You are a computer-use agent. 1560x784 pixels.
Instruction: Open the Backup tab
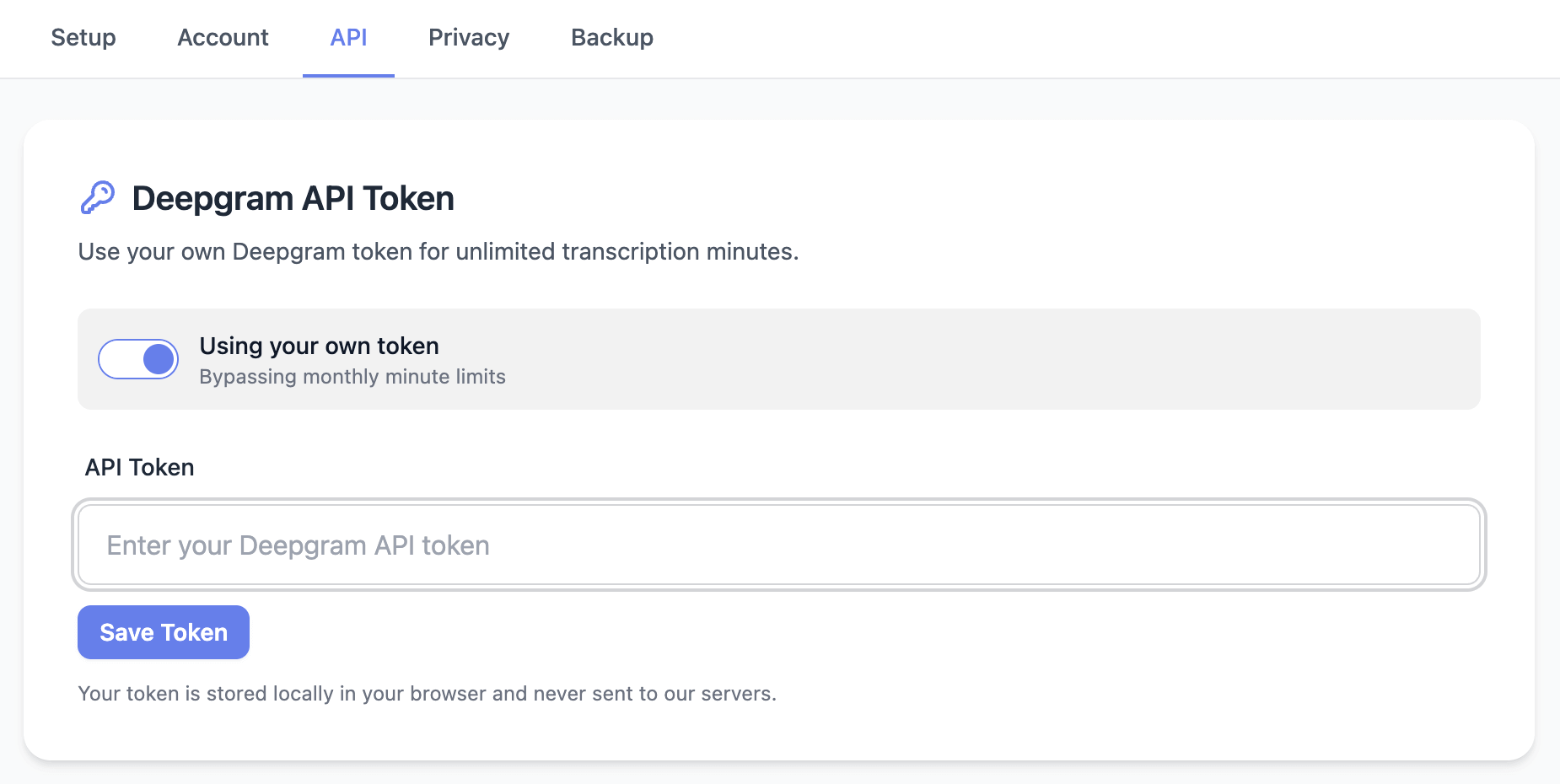click(x=611, y=37)
